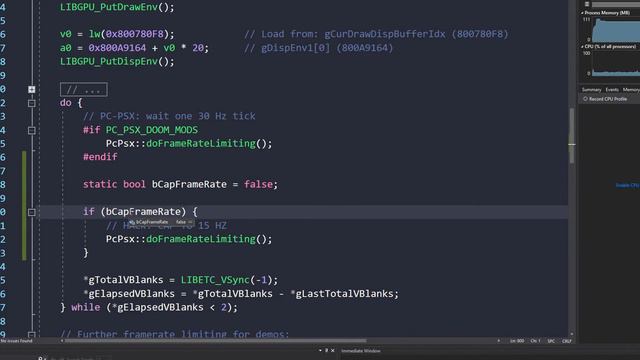Click the Diagnostic Tools timeline bar
The width and height of the screenshot is (640, 360).
pyautogui.click(x=616, y=4)
